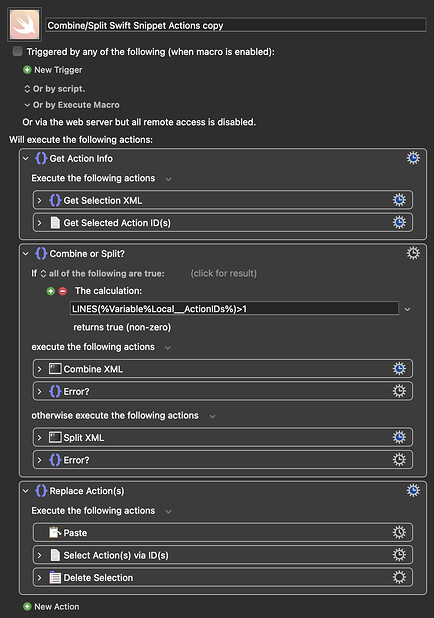Expand the Get Selected Action ID(s) action

coord(39,223)
